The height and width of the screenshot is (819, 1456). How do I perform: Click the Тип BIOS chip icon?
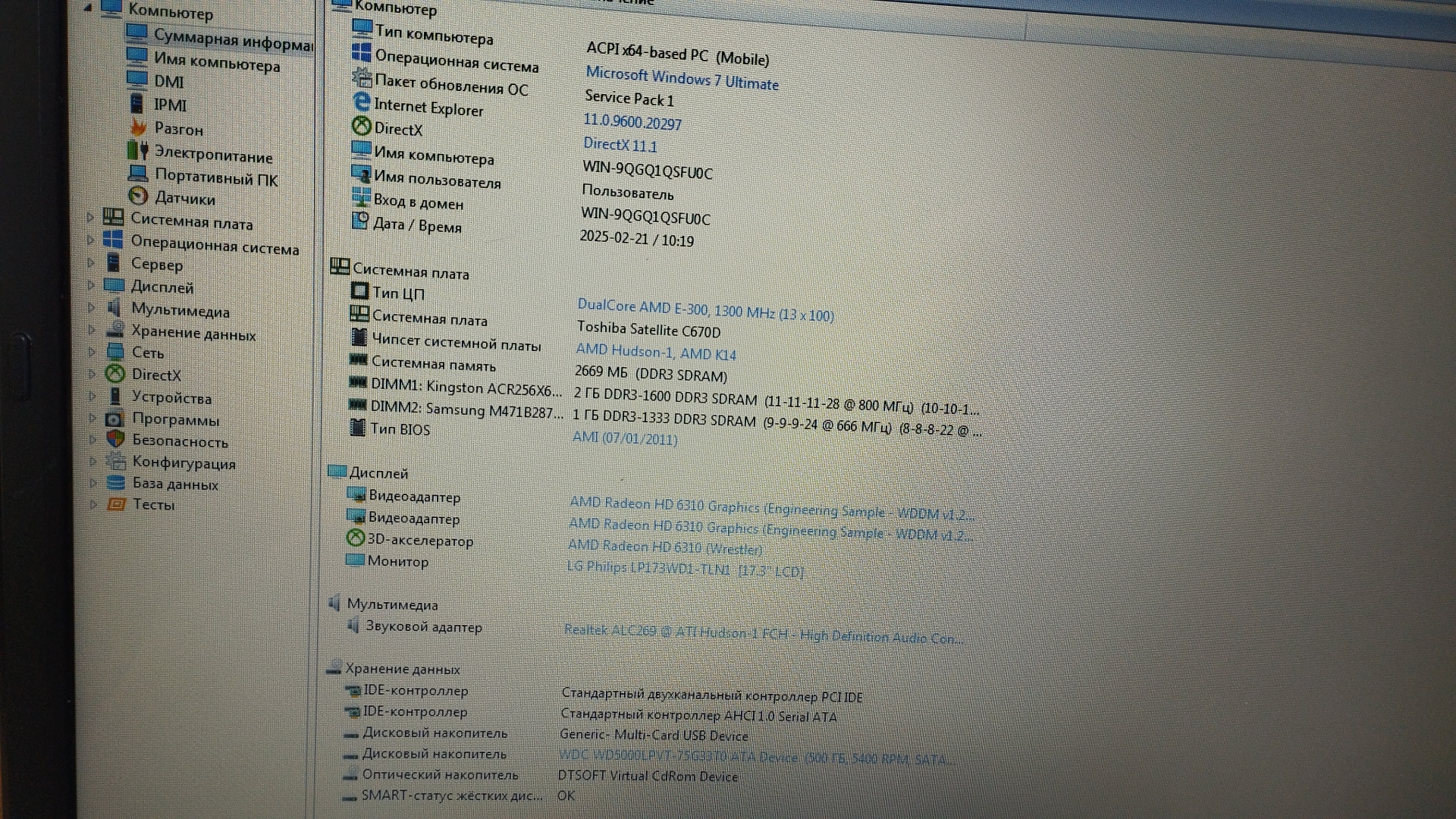(357, 427)
